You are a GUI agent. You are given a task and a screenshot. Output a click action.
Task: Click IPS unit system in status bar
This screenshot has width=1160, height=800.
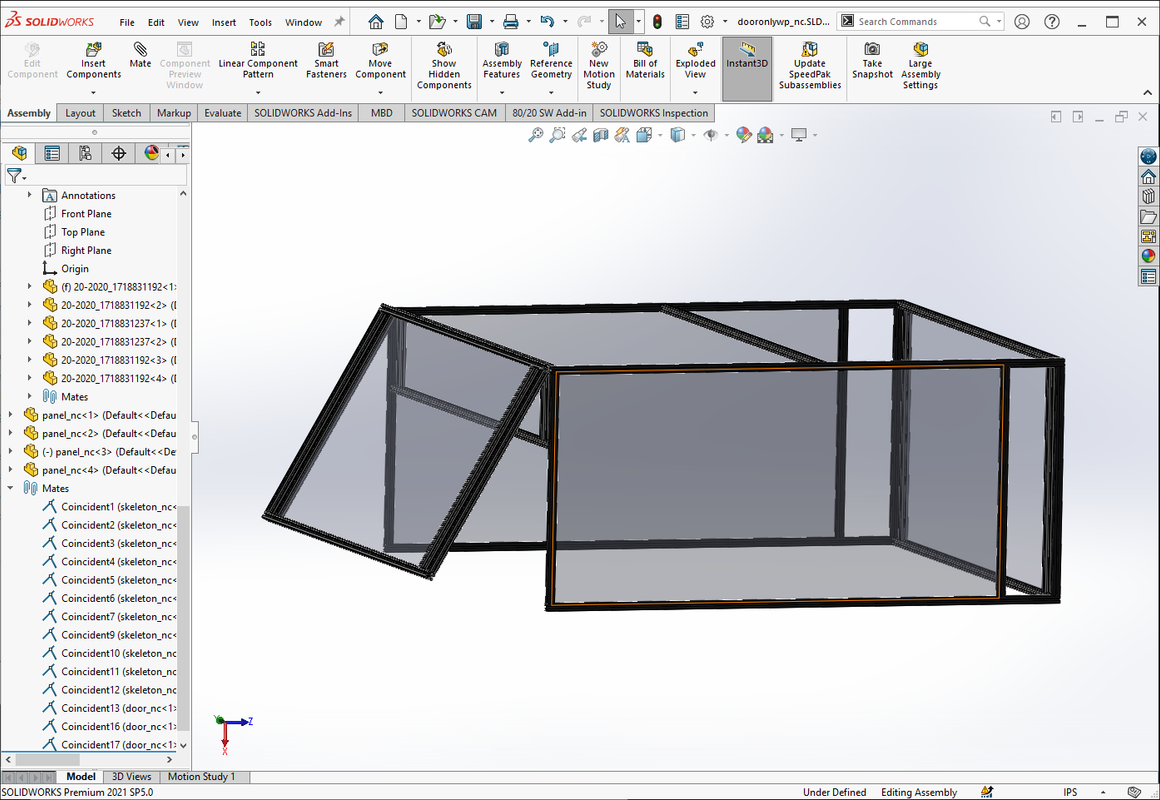pos(1070,792)
